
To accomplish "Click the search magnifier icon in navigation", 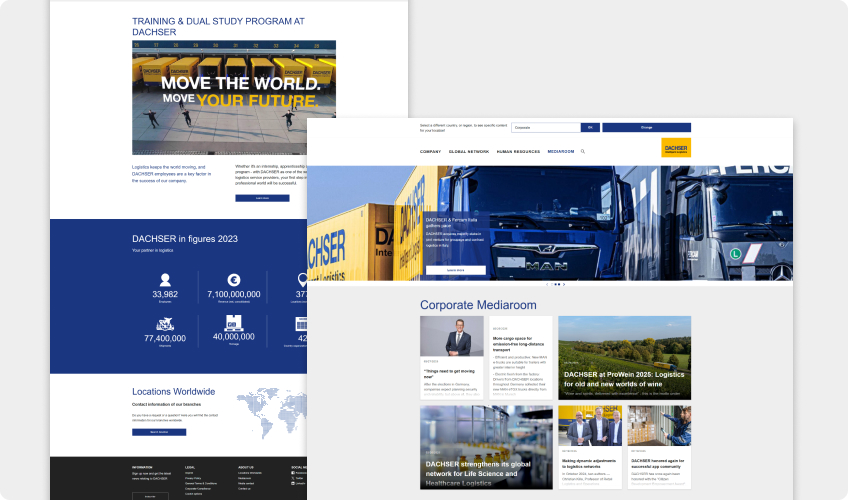I will pyautogui.click(x=583, y=151).
